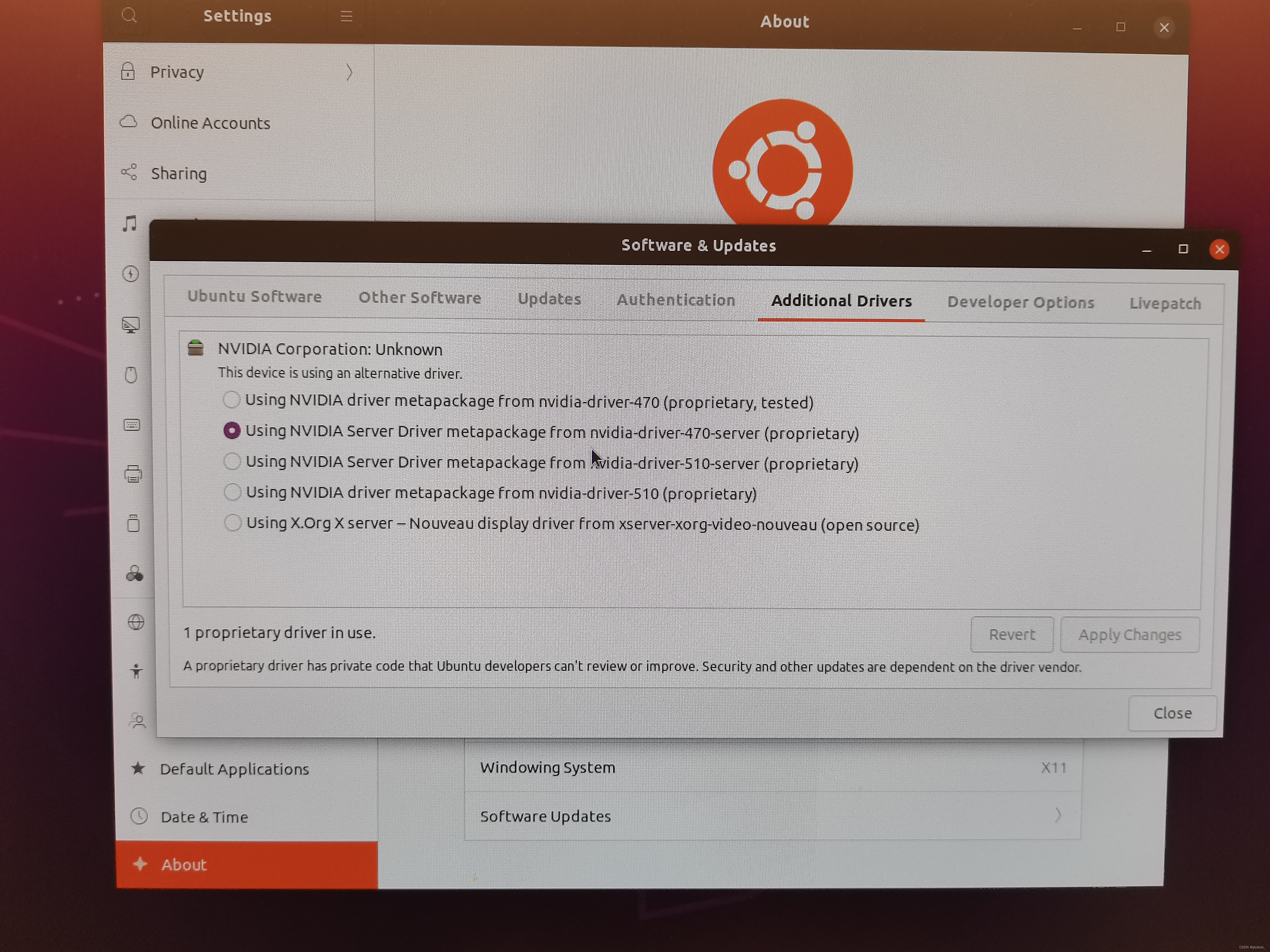Click the Settings search magnifier icon
Viewport: 1270px width, 952px height.
(x=129, y=15)
